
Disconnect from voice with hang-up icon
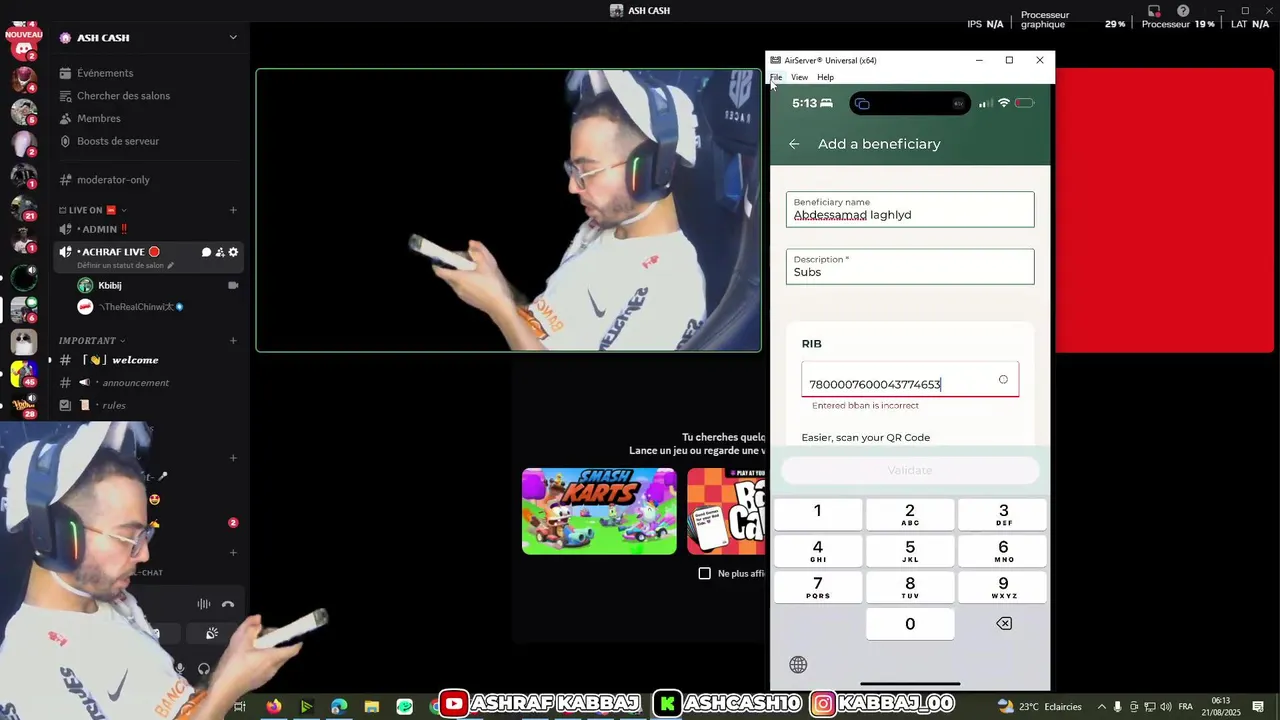click(x=228, y=604)
